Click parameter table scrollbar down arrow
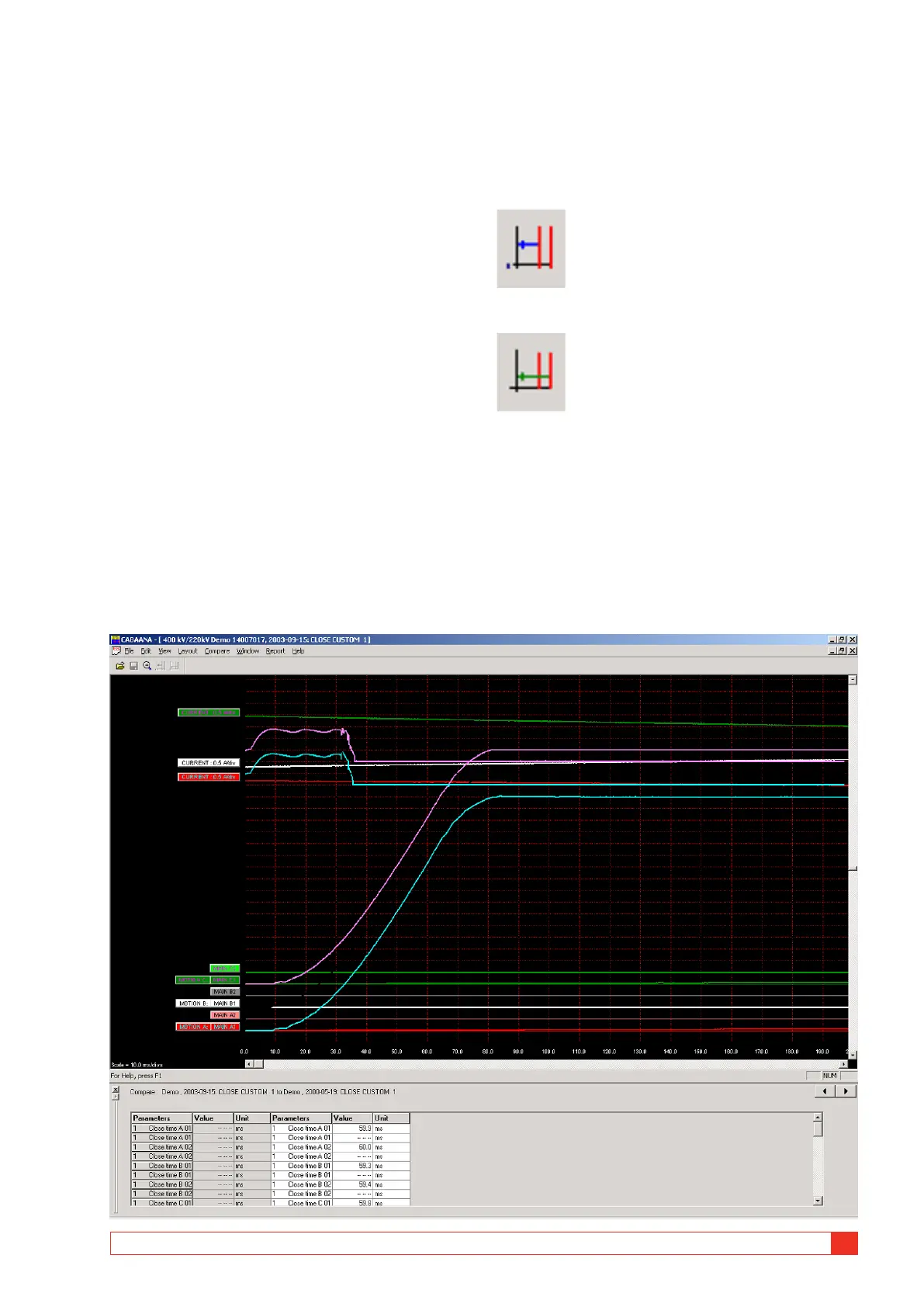The image size is (924, 1307). [818, 1201]
